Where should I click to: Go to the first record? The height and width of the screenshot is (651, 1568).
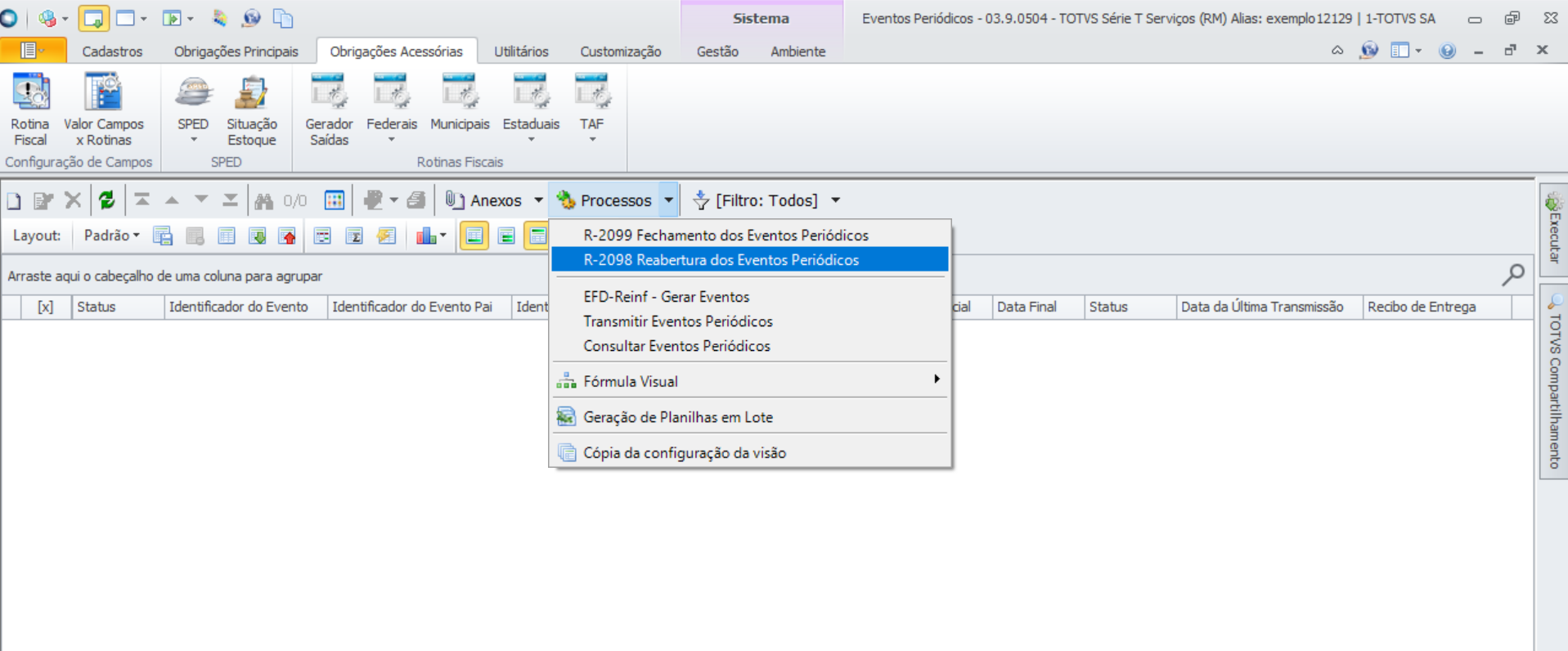click(142, 200)
